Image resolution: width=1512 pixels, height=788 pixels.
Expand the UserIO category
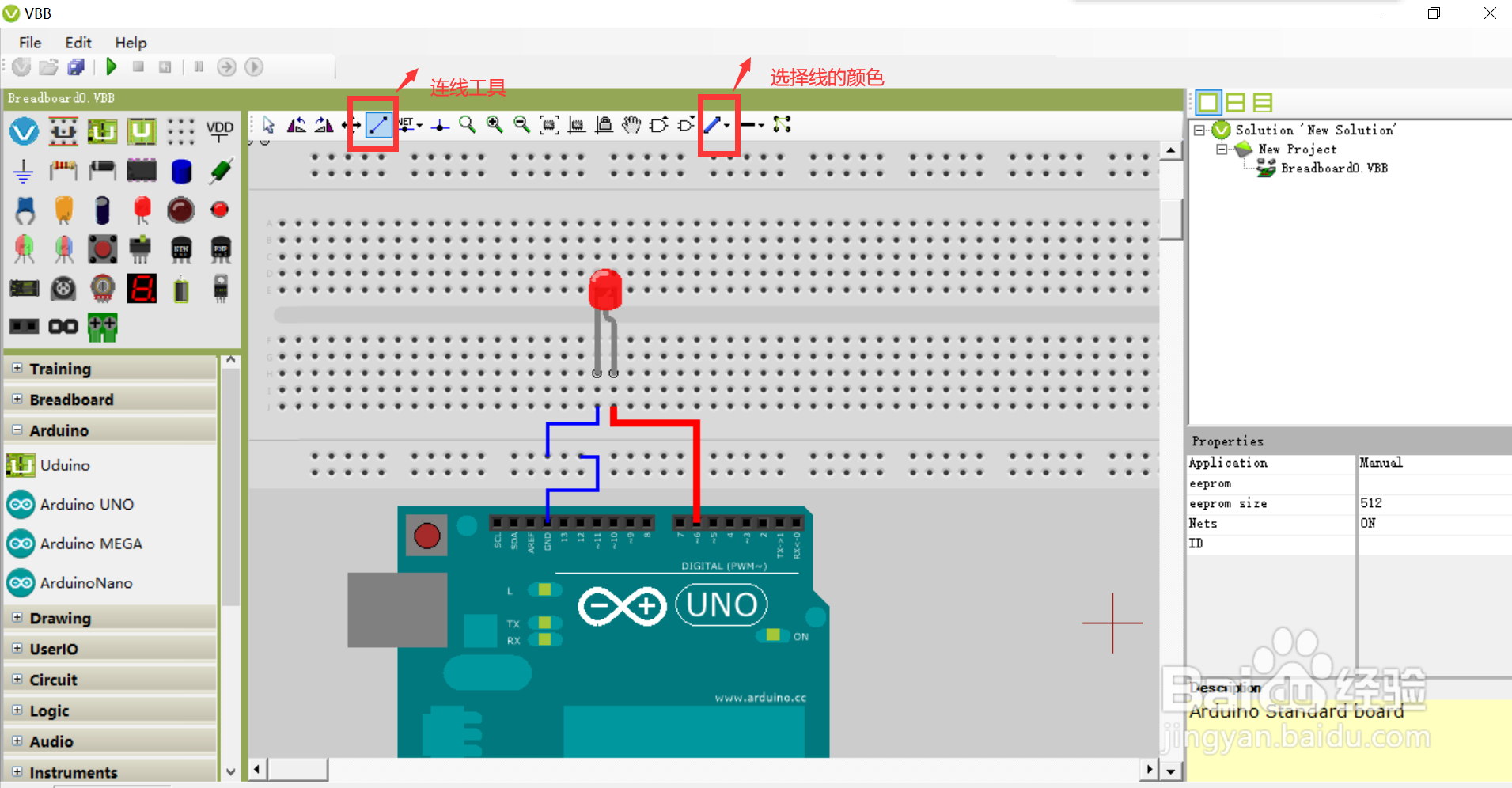pos(17,648)
